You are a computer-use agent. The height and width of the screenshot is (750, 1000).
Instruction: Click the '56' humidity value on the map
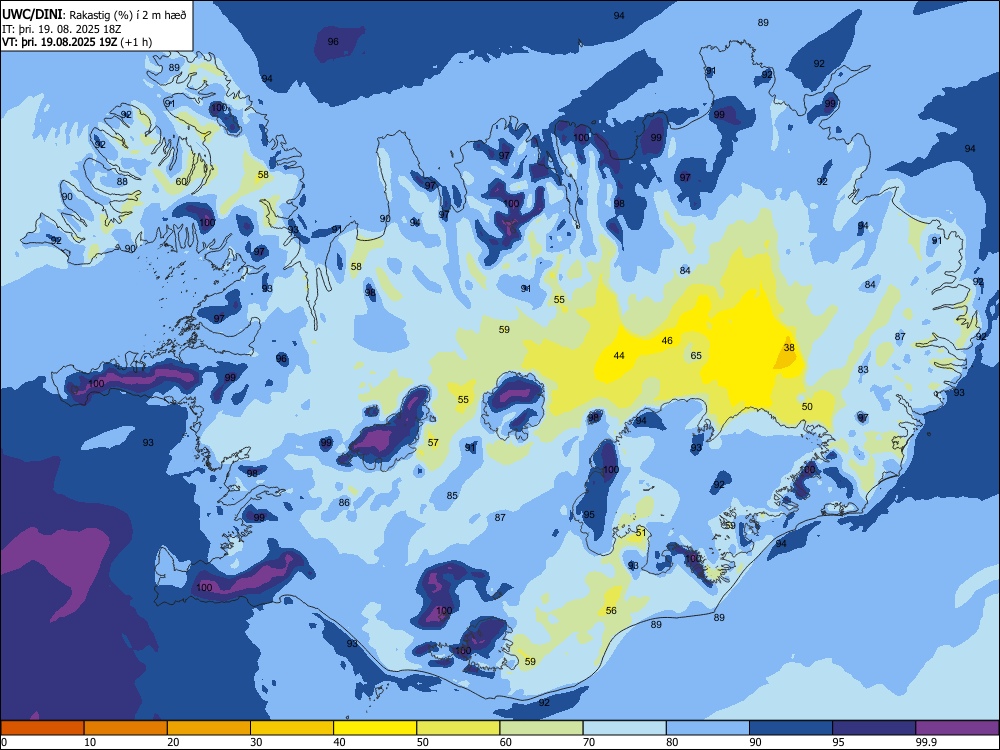coord(611,610)
